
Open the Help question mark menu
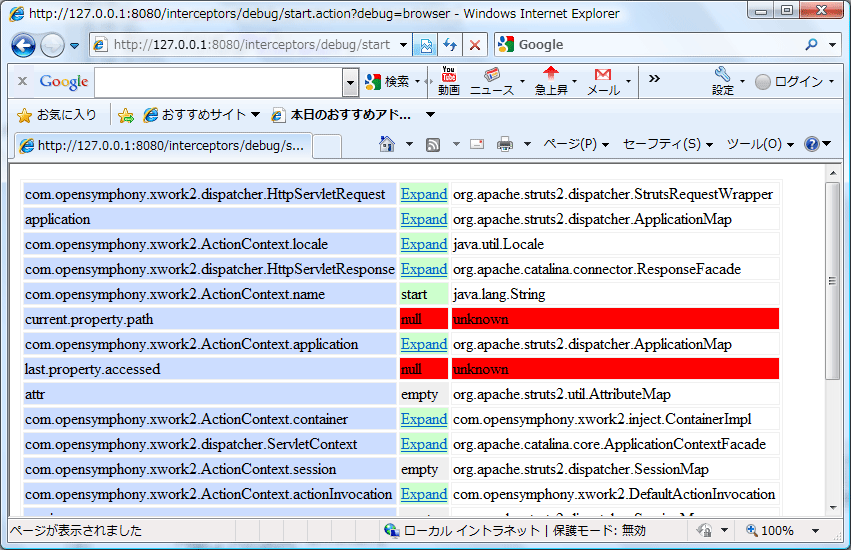click(x=818, y=144)
